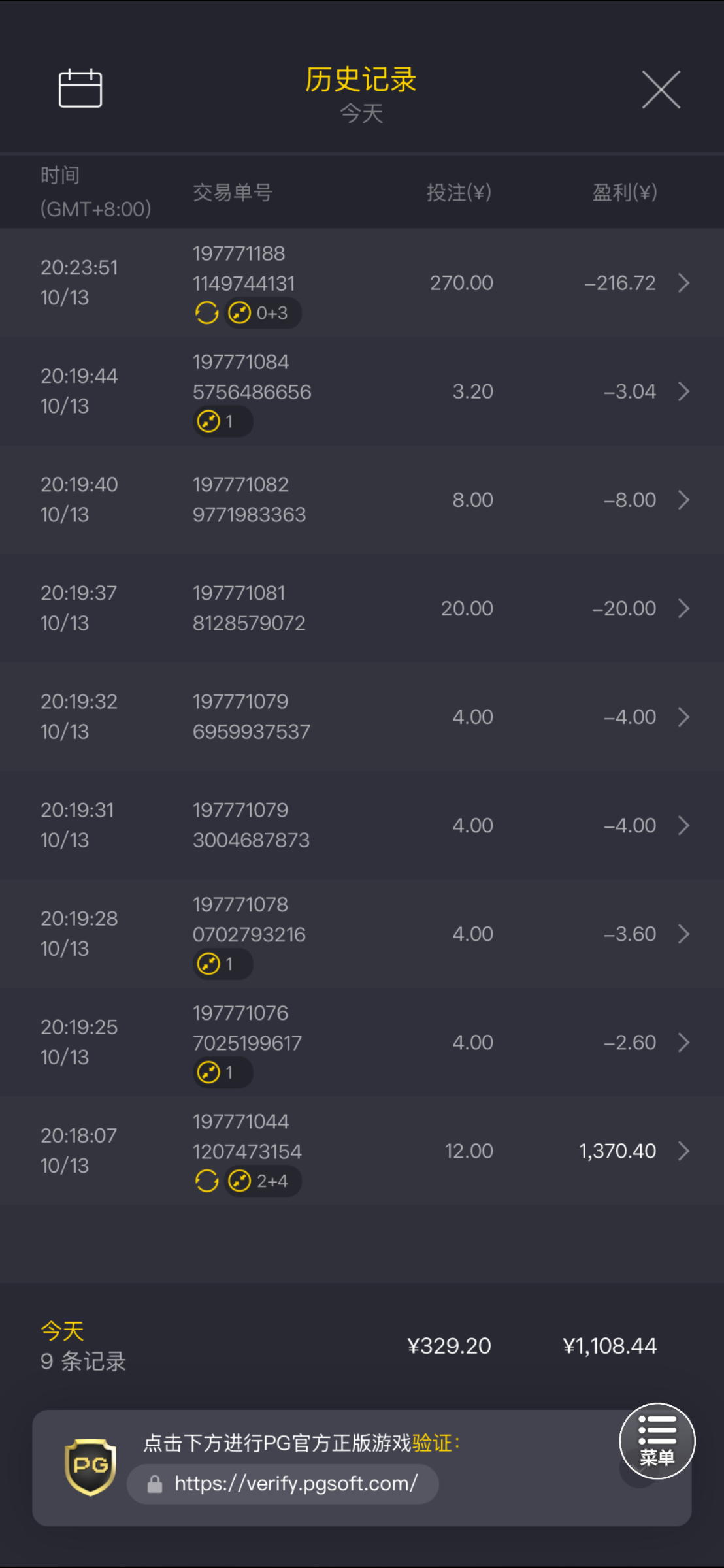724x1568 pixels.
Task: Click the PG shield logo
Action: 91,1467
